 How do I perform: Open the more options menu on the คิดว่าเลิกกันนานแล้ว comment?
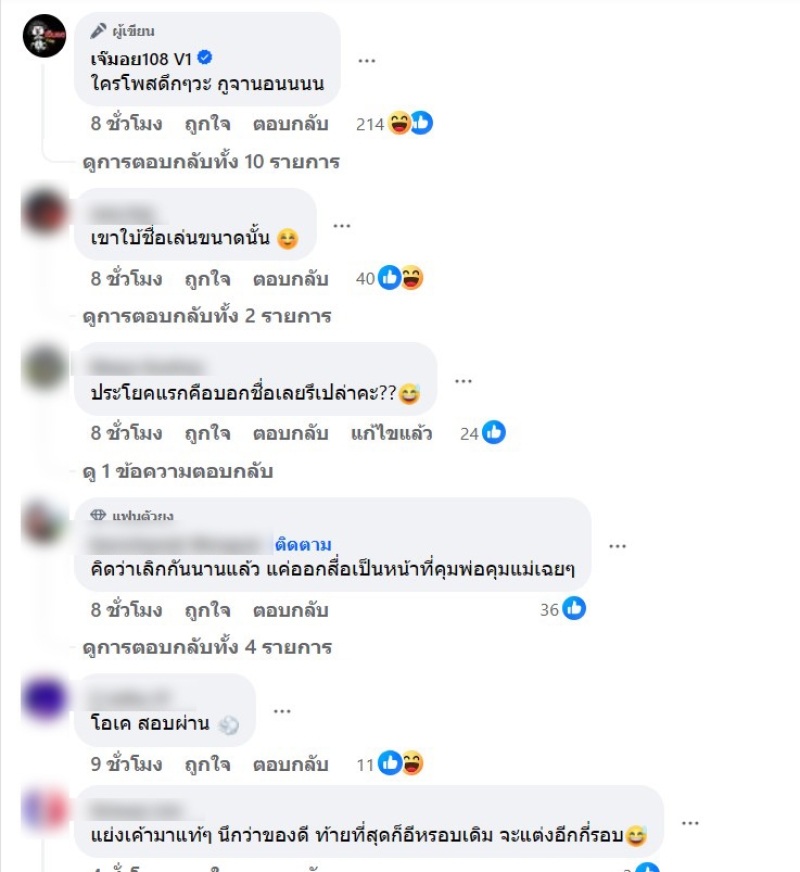pos(617,546)
